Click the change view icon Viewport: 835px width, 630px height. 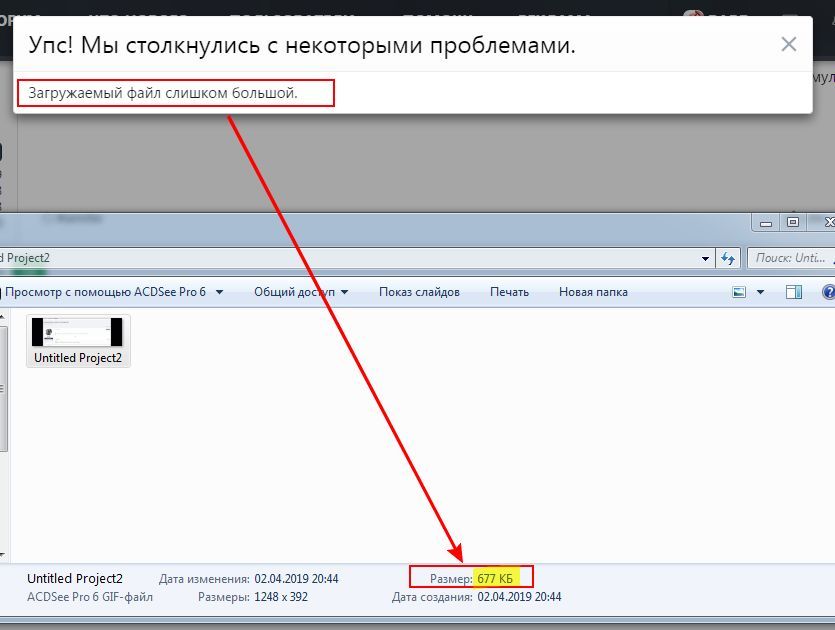click(739, 292)
